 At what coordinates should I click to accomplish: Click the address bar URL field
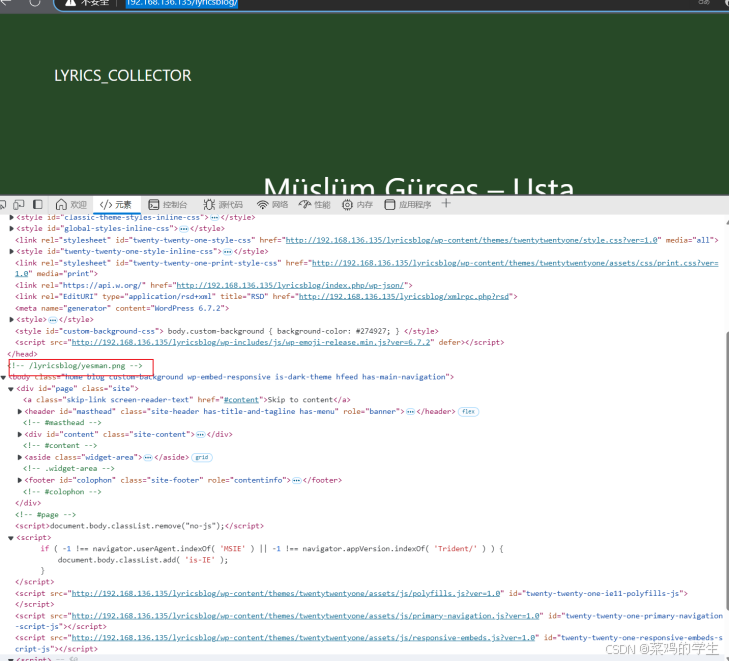tap(182, 3)
